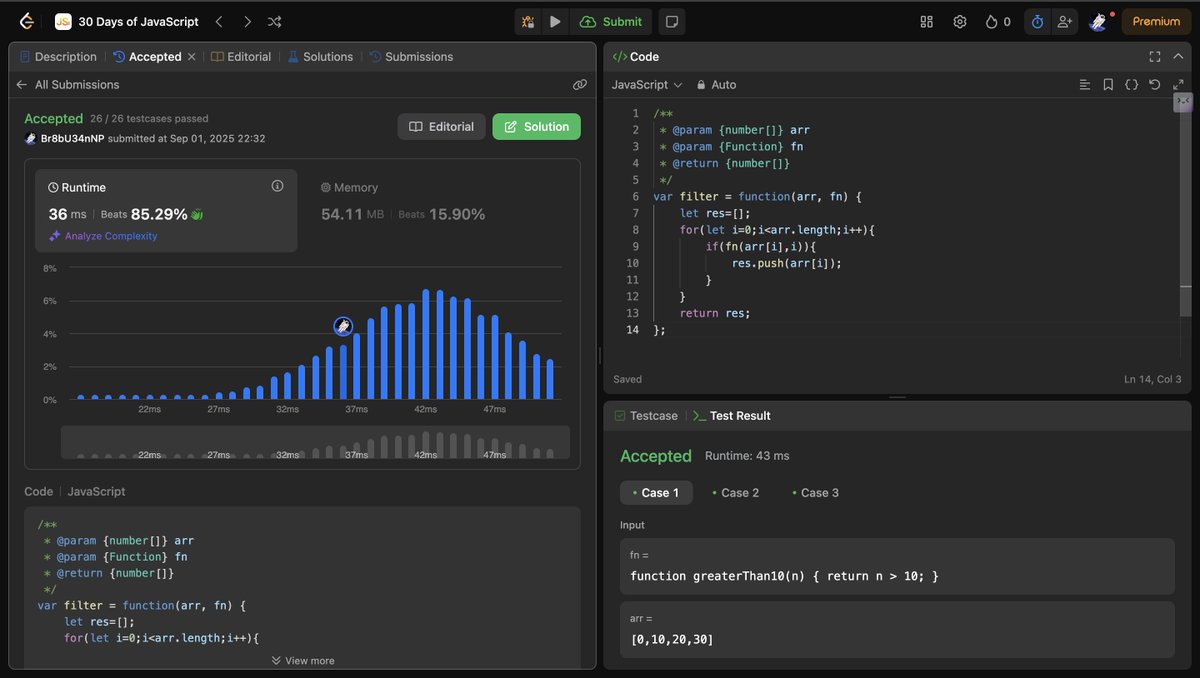Select Case 2
The image size is (1200, 678).
pyautogui.click(x=735, y=493)
